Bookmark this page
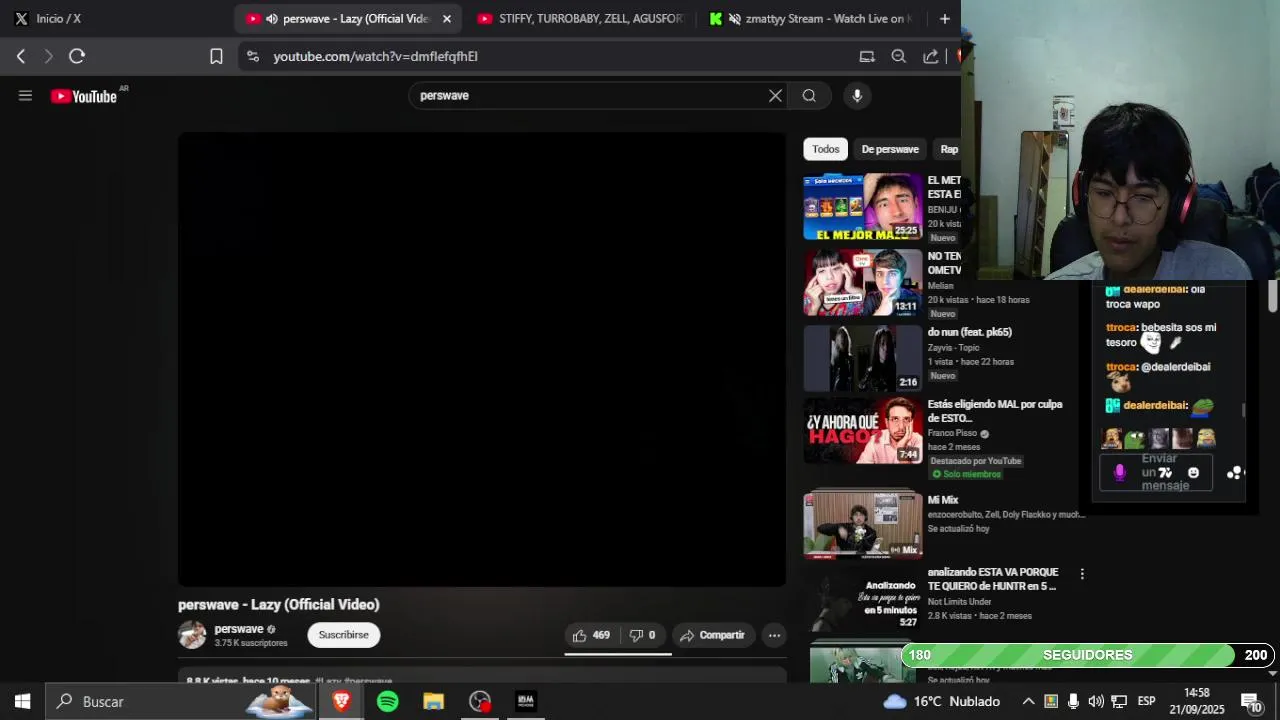1280x720 pixels. pos(216,56)
